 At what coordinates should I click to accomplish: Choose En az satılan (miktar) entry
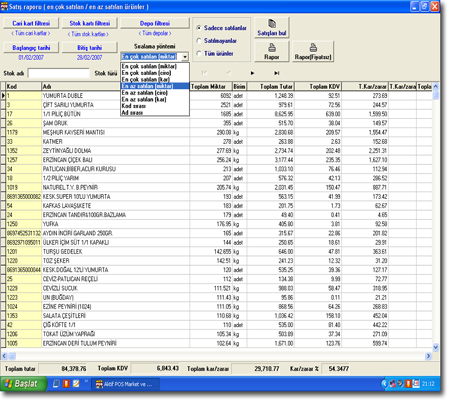pos(155,86)
